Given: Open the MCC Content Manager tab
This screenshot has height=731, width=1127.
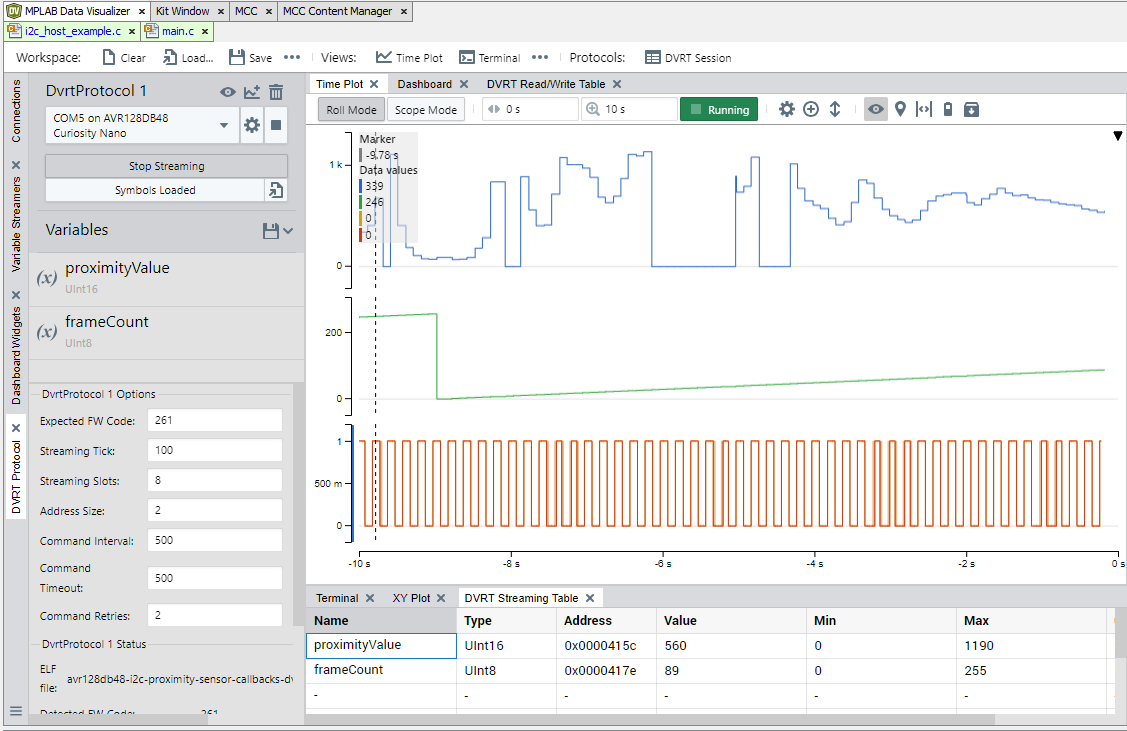Looking at the screenshot, I should click(337, 11).
